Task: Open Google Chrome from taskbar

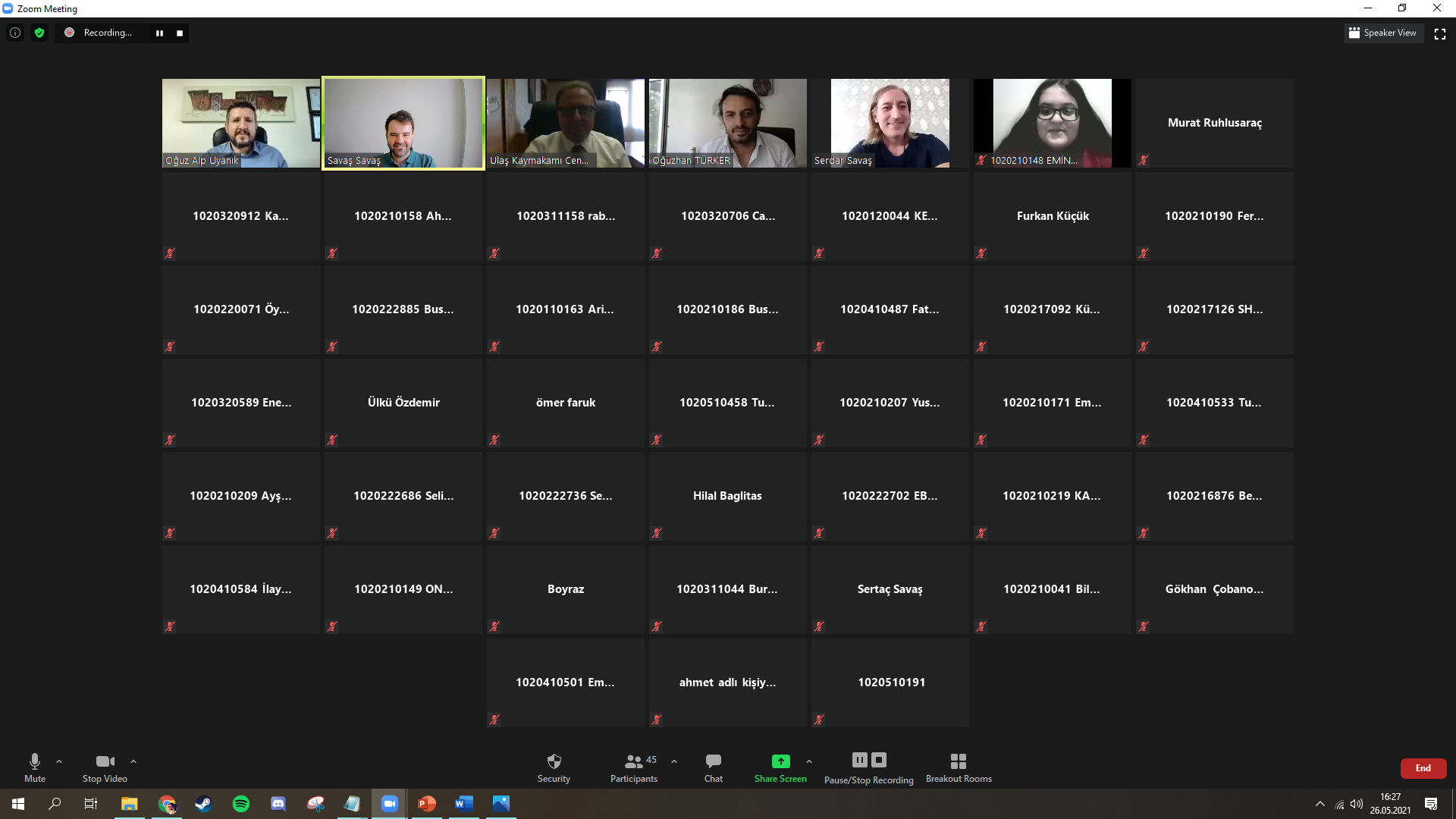Action: pyautogui.click(x=167, y=804)
